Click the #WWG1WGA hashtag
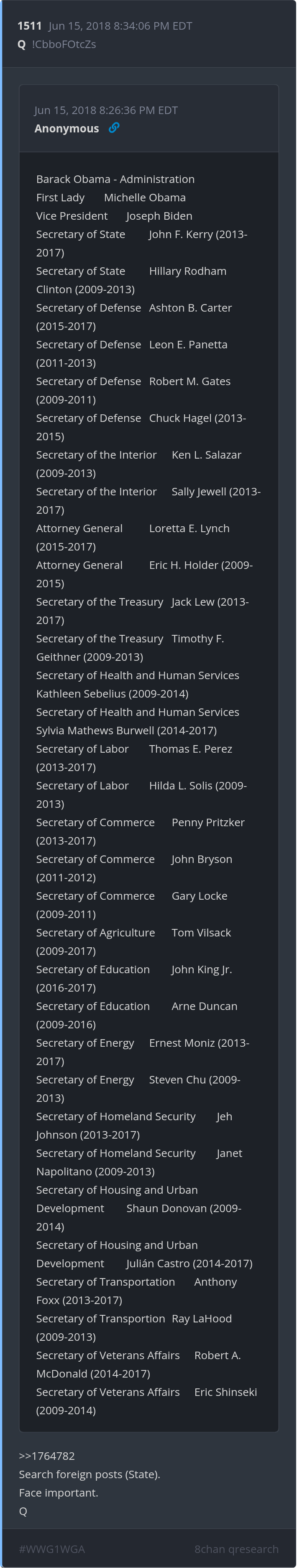The height and width of the screenshot is (1568, 297). click(52, 1548)
